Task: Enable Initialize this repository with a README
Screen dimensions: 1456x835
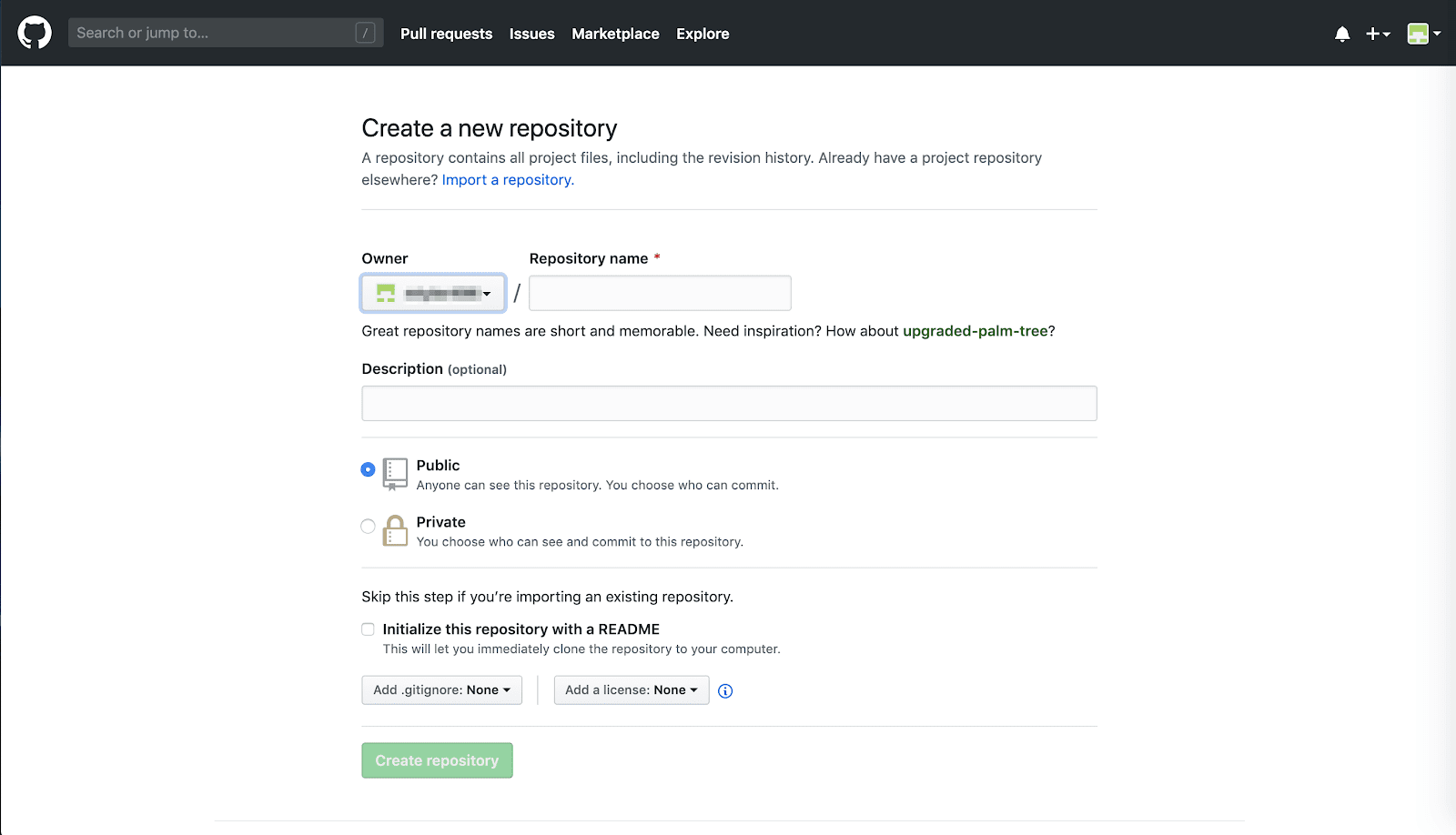Action: click(x=368, y=629)
